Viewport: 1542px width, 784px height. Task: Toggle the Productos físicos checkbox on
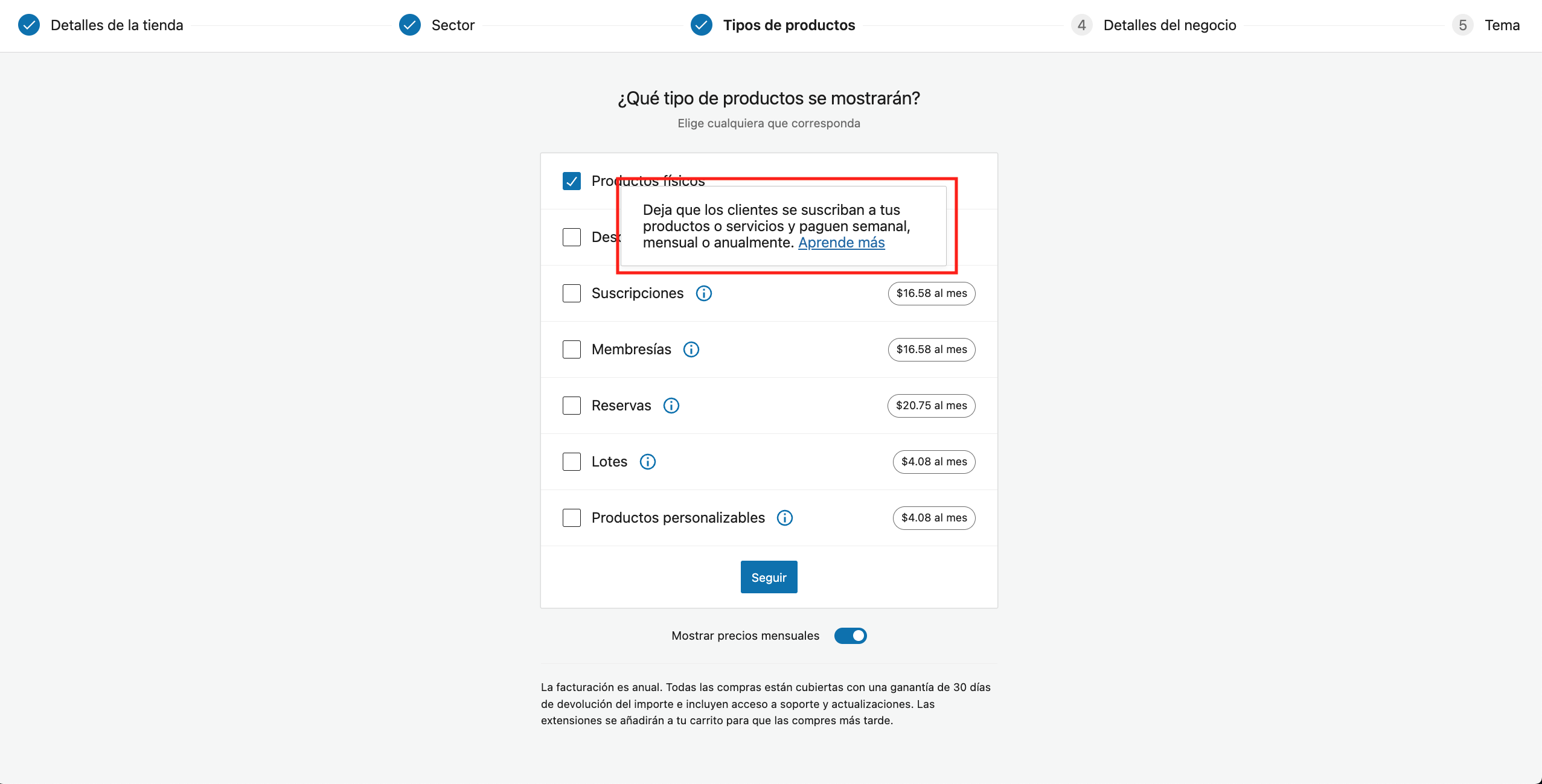[571, 180]
